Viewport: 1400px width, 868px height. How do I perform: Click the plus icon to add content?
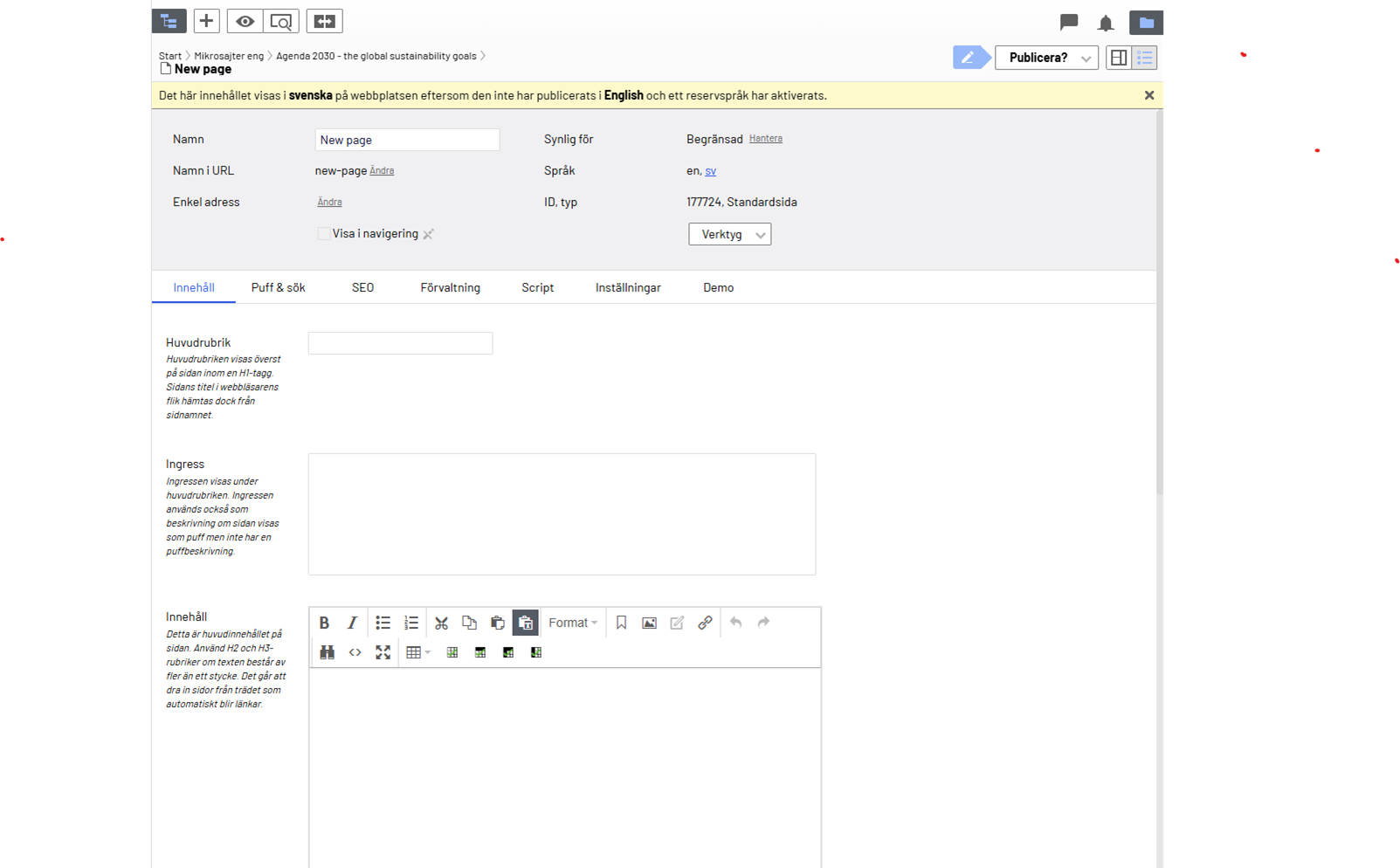coord(206,21)
